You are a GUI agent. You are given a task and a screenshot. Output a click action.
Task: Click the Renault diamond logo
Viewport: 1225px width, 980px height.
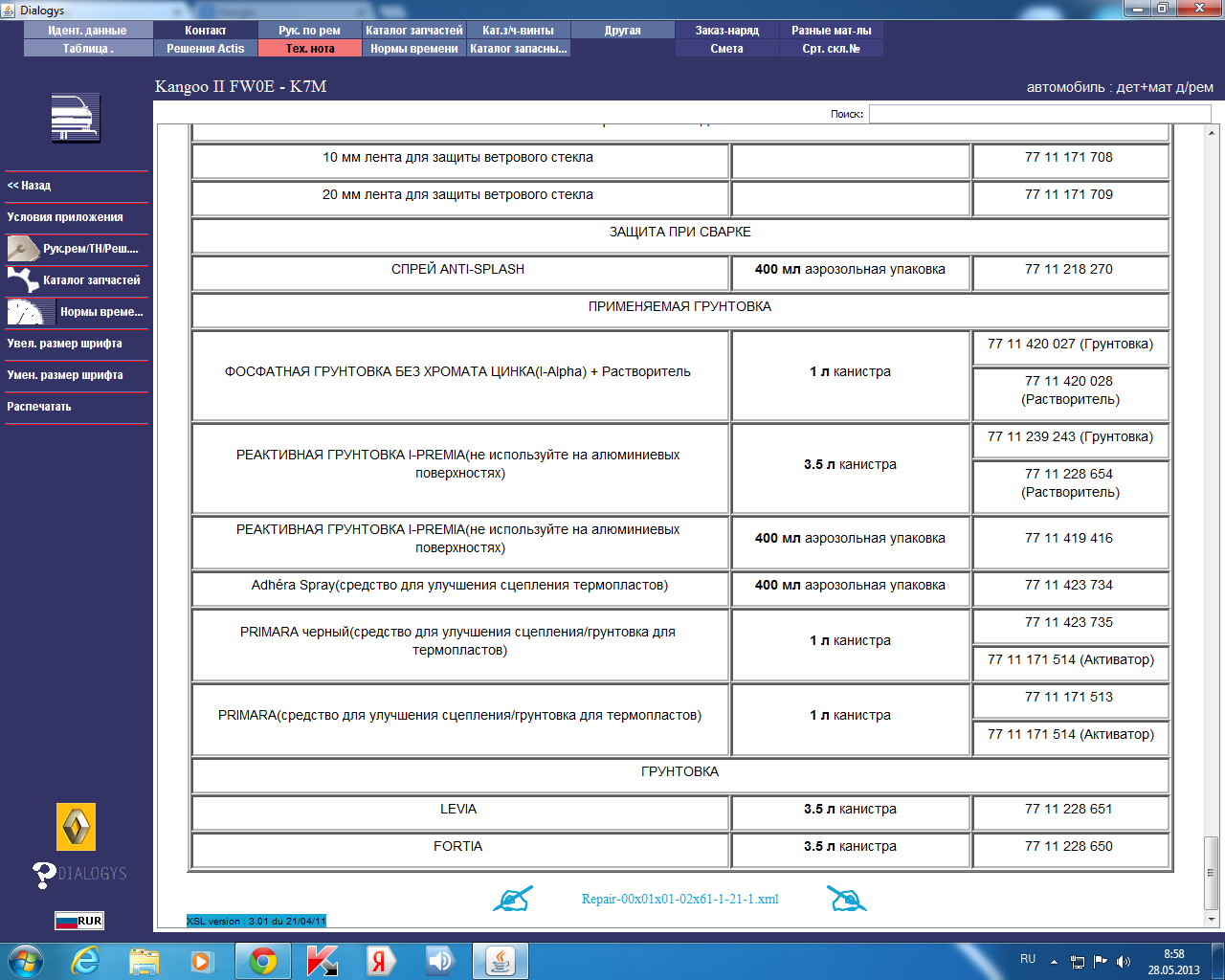coord(77,827)
